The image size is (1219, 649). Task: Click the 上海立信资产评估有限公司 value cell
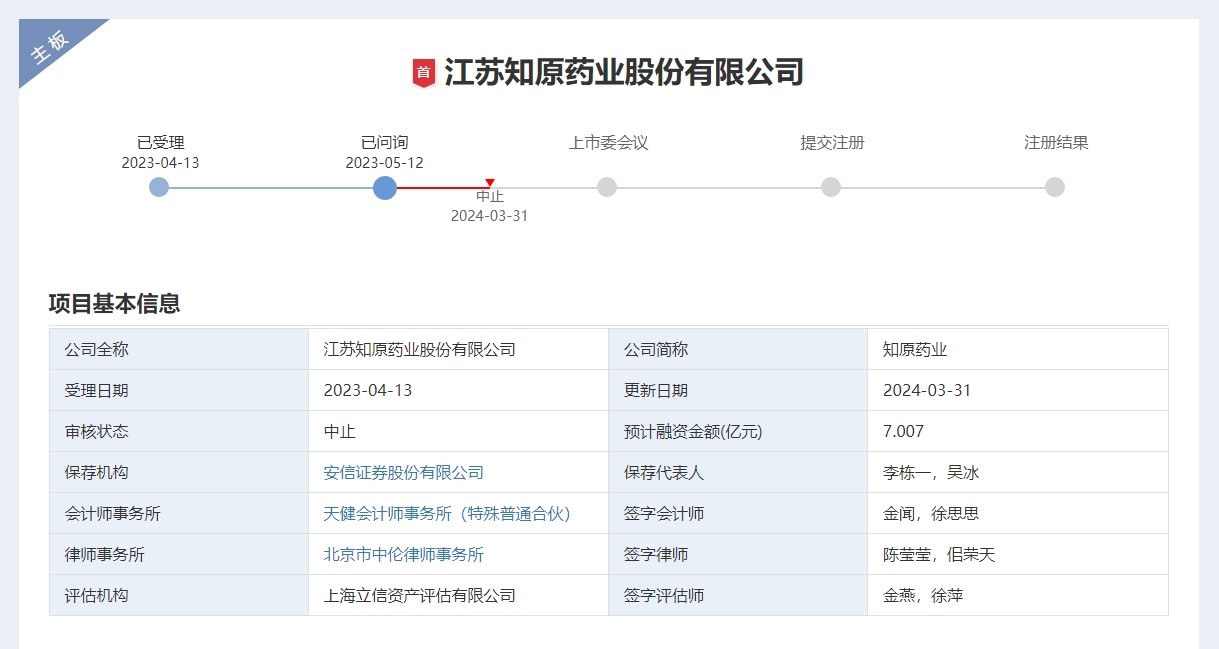(458, 595)
